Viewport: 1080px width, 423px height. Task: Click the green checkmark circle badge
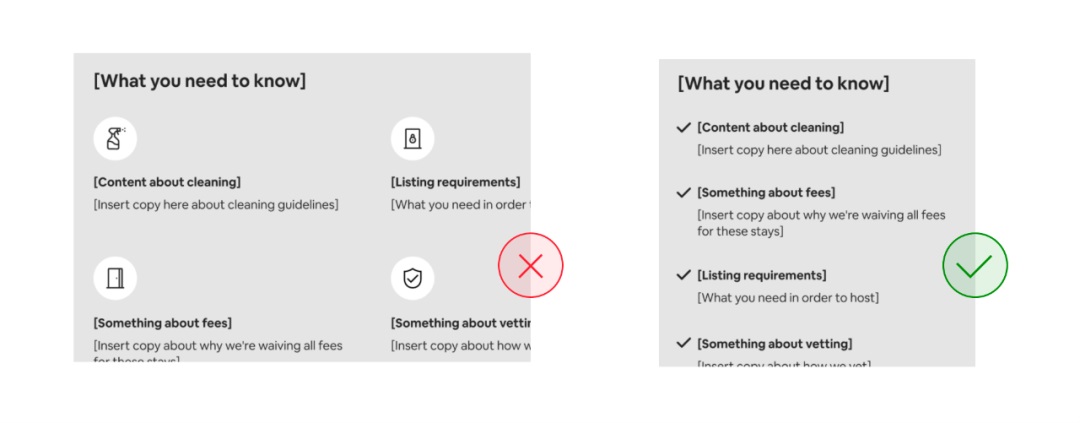(x=975, y=265)
